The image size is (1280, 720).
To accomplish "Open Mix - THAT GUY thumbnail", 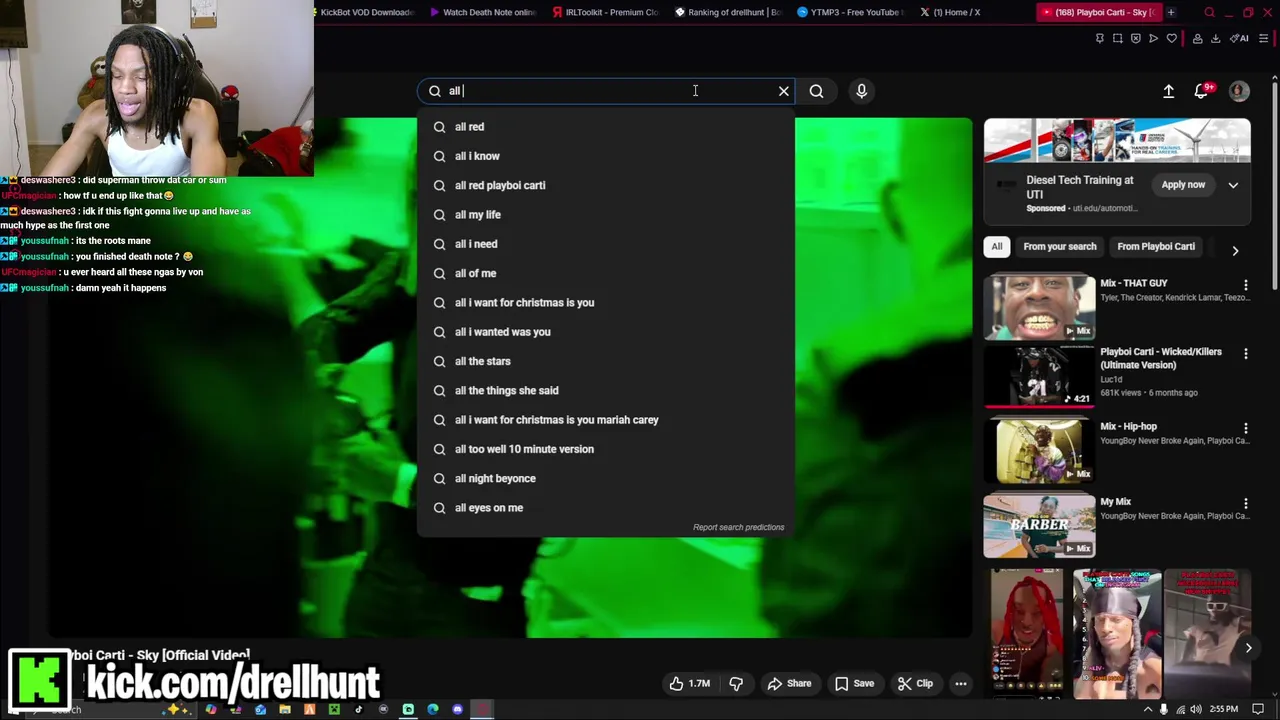I will (1039, 308).
